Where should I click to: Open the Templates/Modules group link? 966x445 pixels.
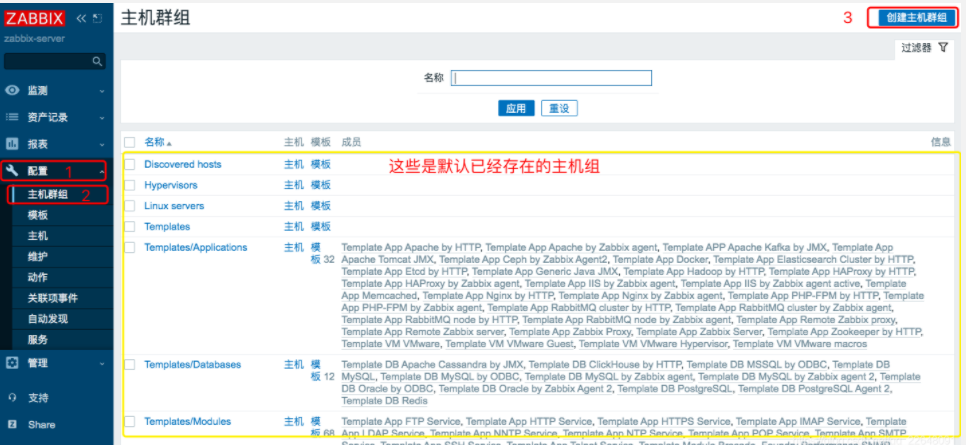(187, 422)
